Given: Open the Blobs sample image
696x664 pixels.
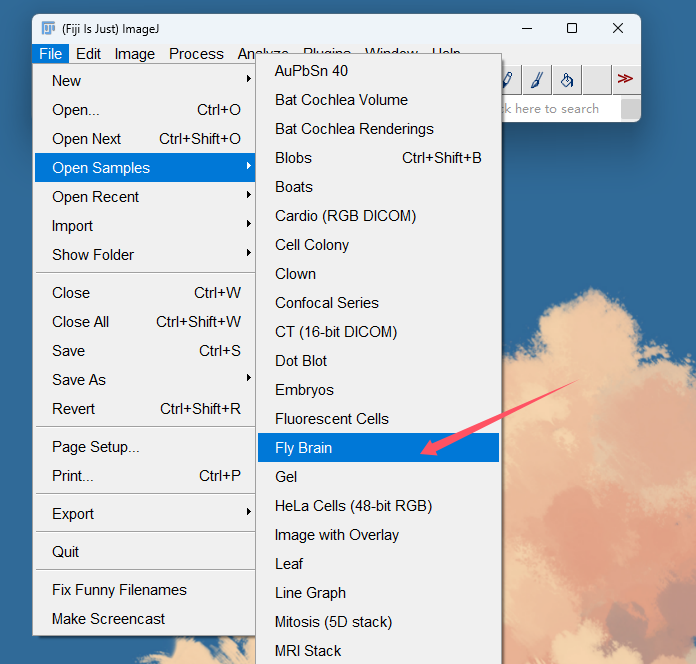Looking at the screenshot, I should [378, 158].
